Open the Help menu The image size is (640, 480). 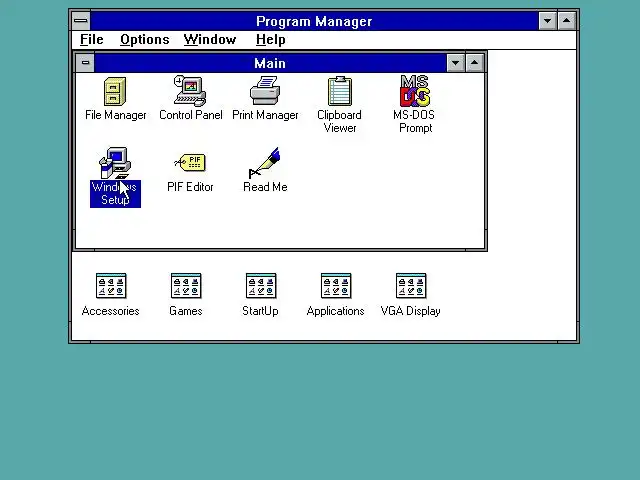pos(271,40)
